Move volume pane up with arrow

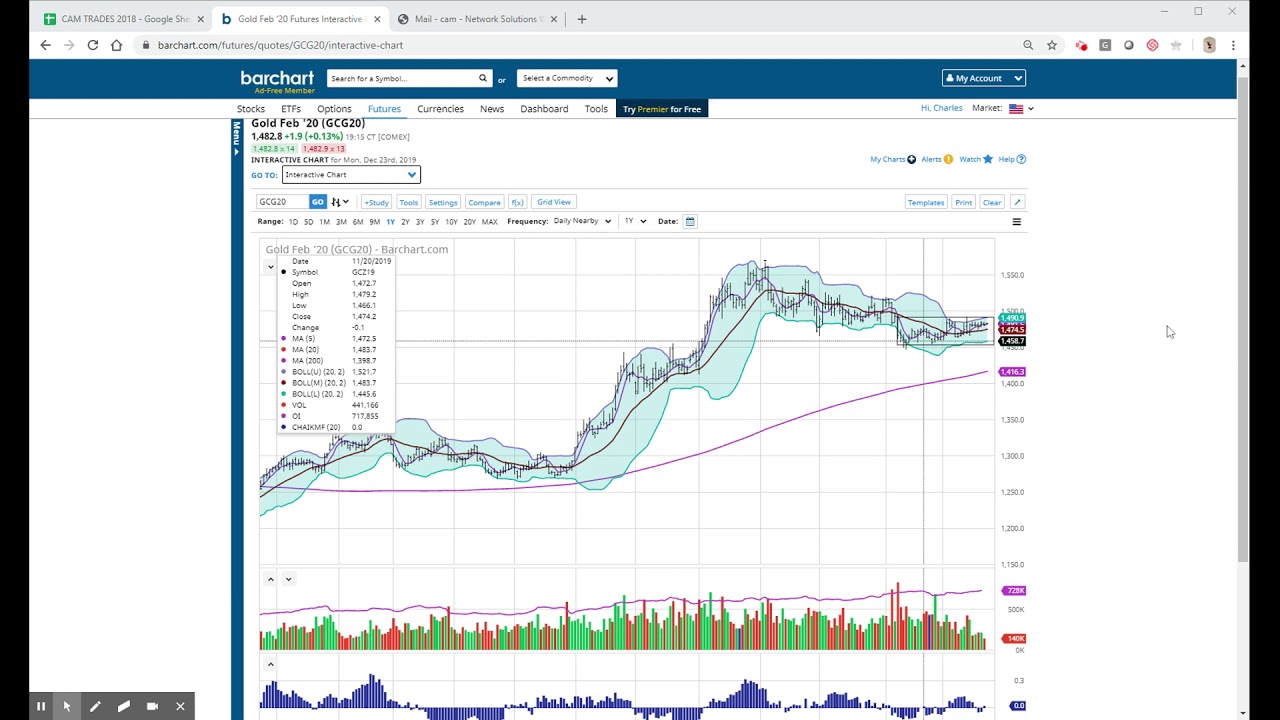pyautogui.click(x=270, y=579)
